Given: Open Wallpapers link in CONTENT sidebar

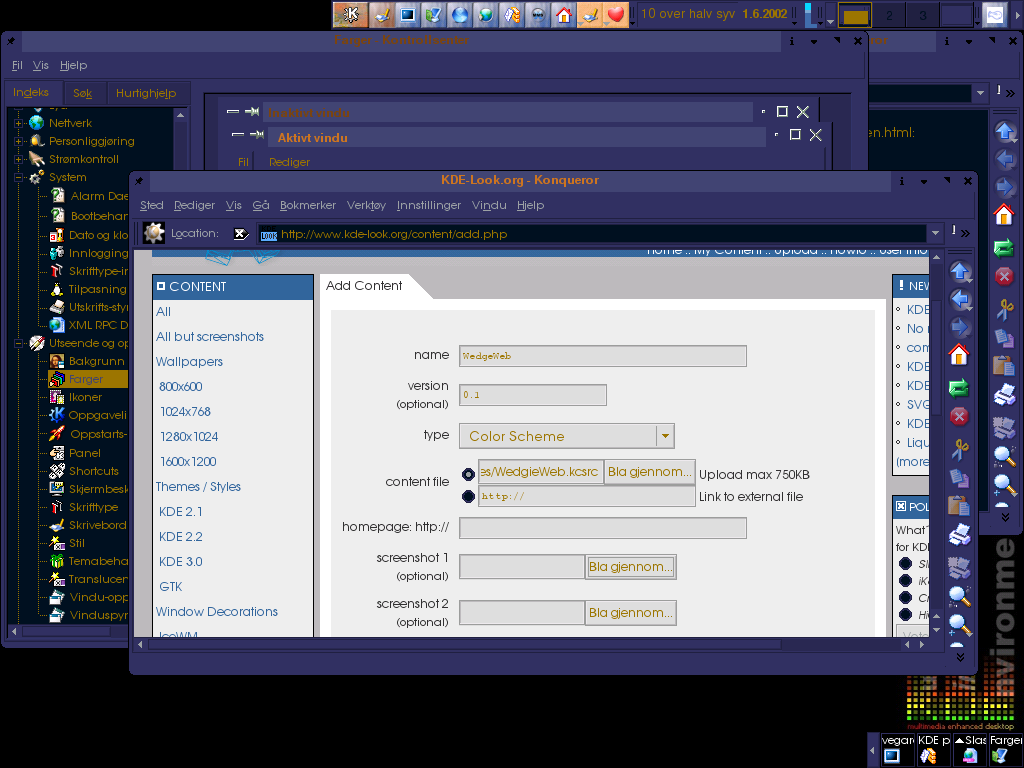Looking at the screenshot, I should tap(189, 361).
